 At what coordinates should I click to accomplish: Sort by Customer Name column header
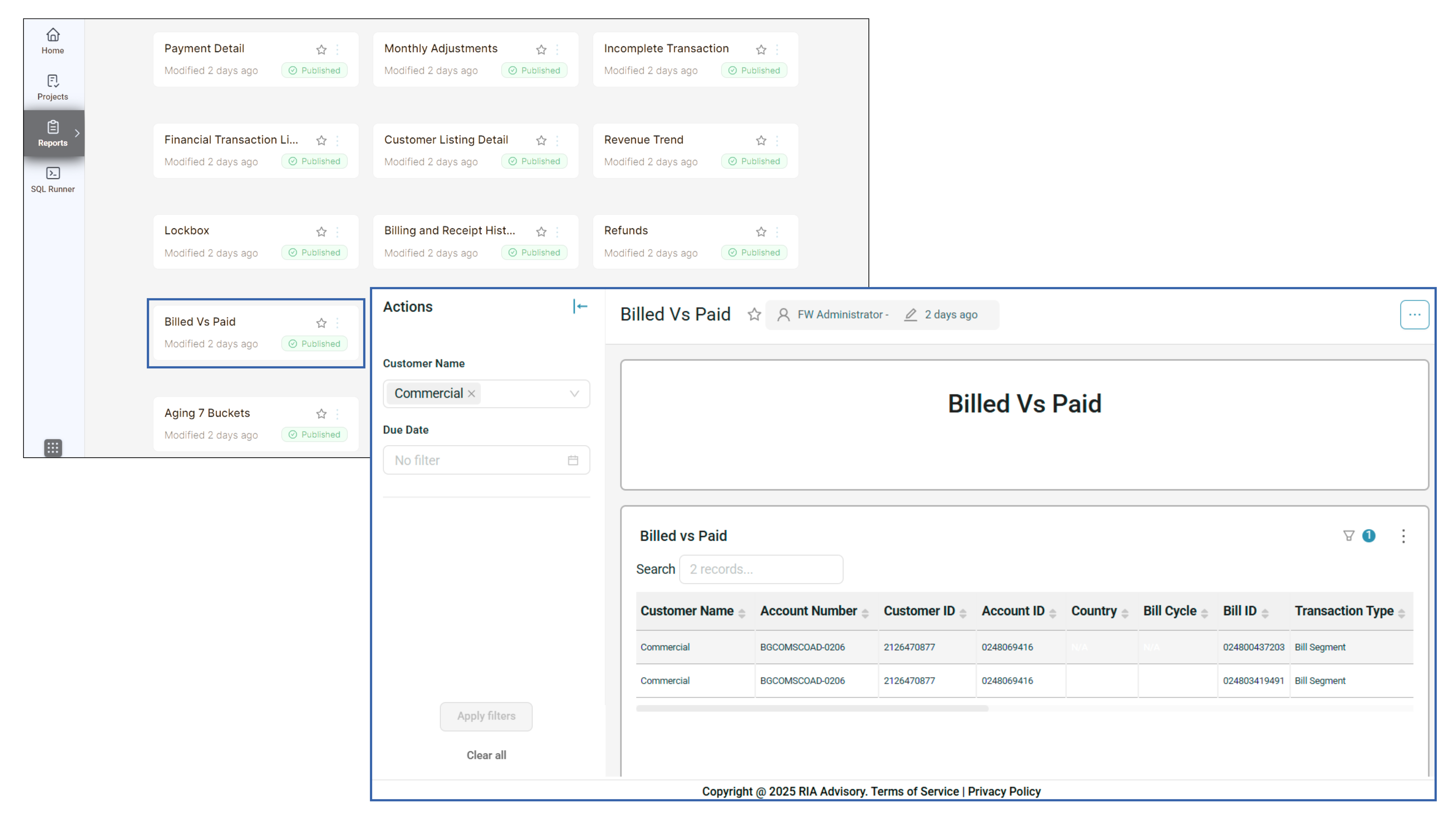[687, 611]
